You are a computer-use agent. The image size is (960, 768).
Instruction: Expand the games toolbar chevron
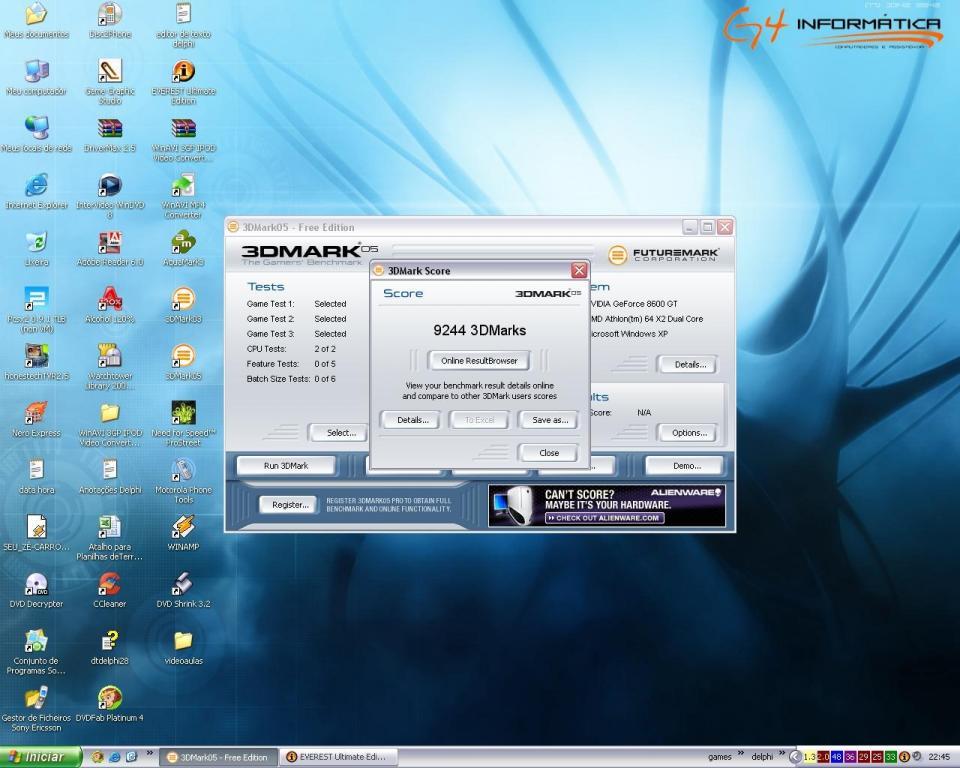(x=740, y=753)
